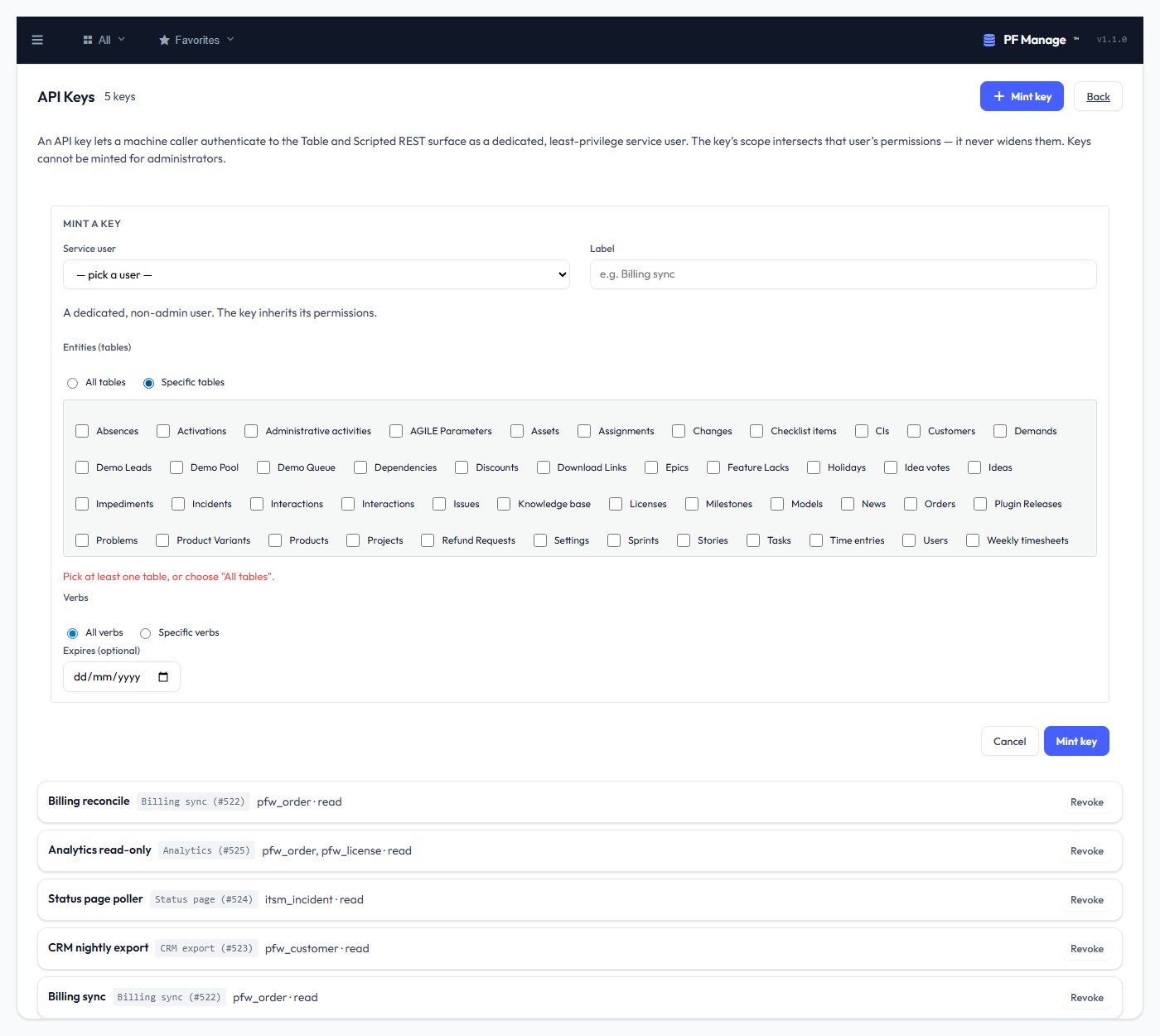Screen dimensions: 1160x1036
Task: Revoke the Status page poller key
Action: [x=1086, y=900]
